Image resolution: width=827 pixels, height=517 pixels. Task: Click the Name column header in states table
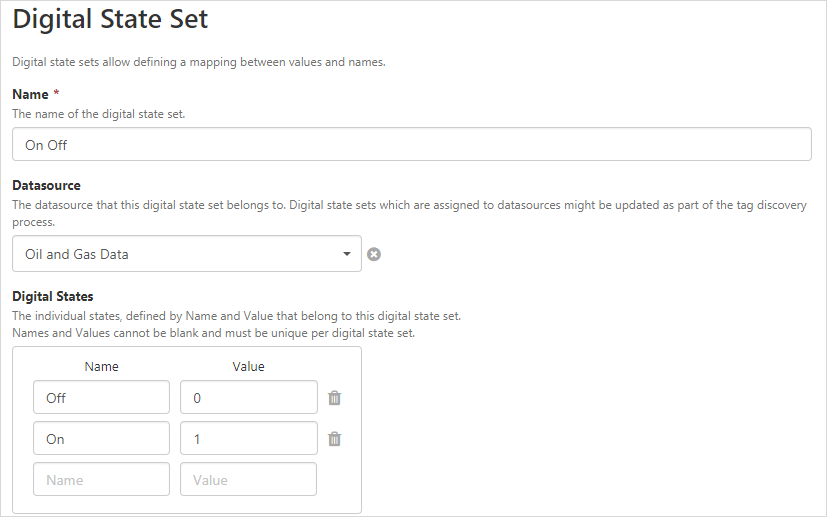(101, 367)
